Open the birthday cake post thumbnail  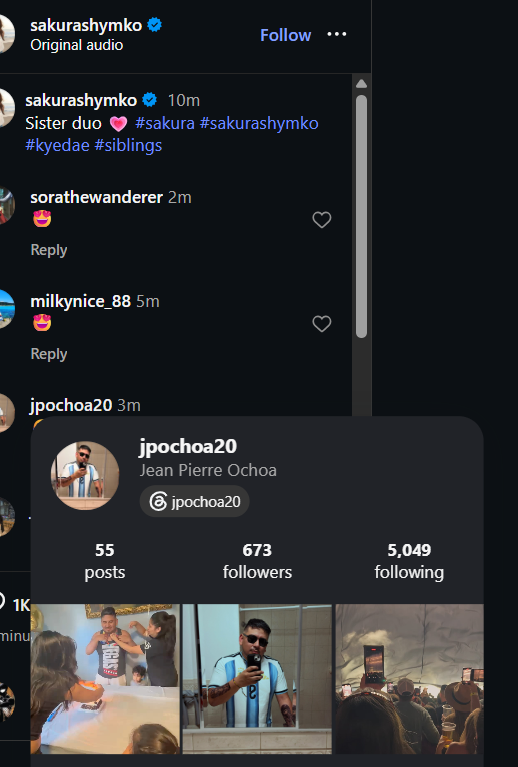point(105,679)
